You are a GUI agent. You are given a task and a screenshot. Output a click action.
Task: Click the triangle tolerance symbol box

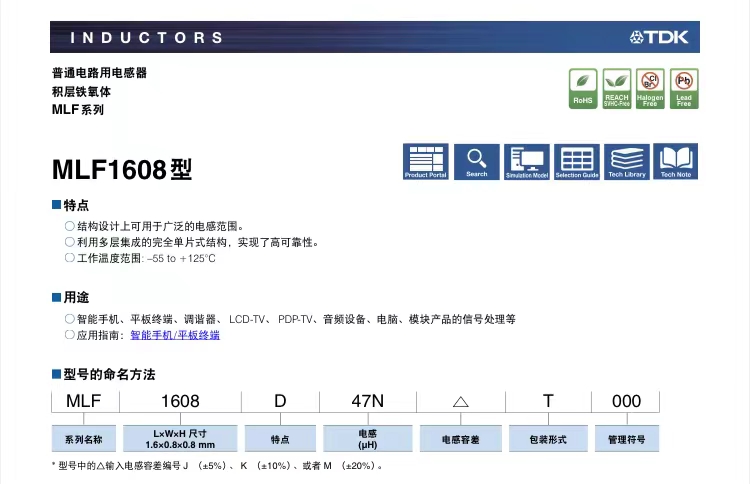tap(461, 401)
